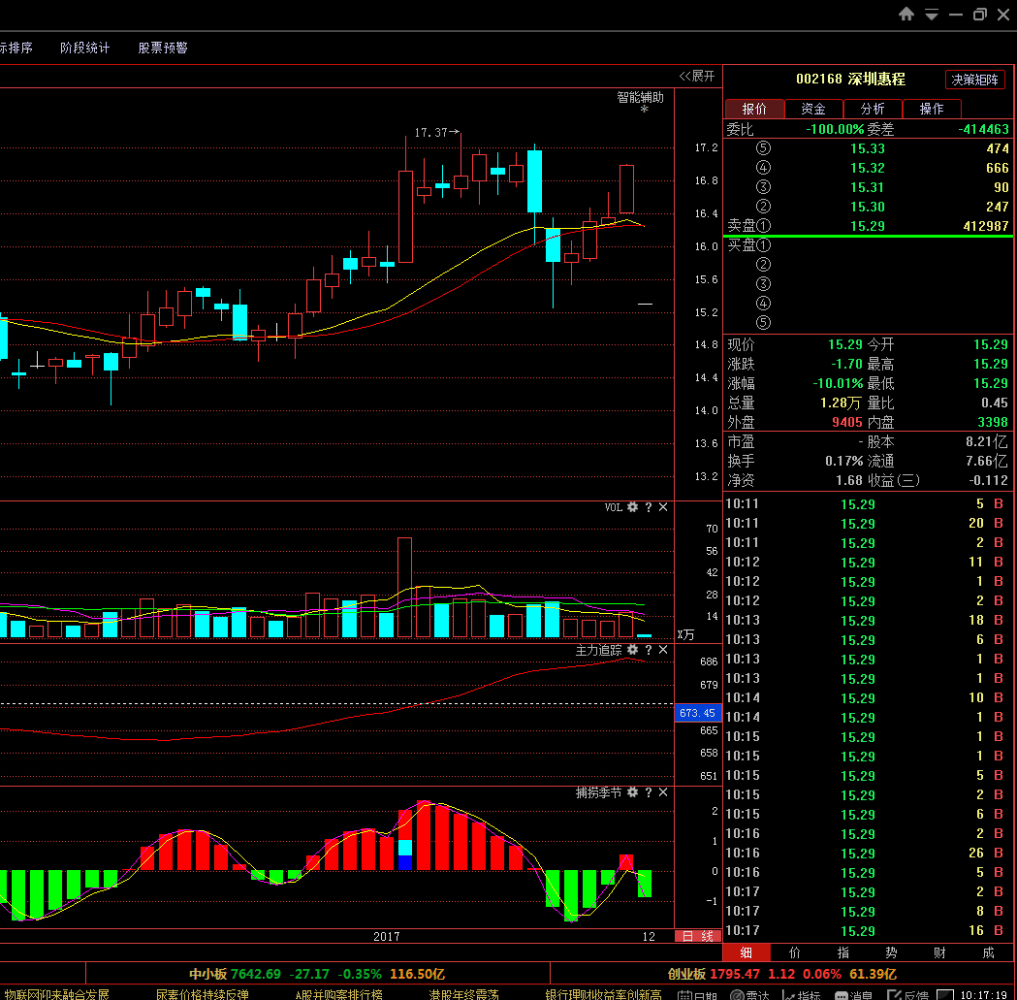
Task: Click the 日线 period button
Action: (x=698, y=936)
